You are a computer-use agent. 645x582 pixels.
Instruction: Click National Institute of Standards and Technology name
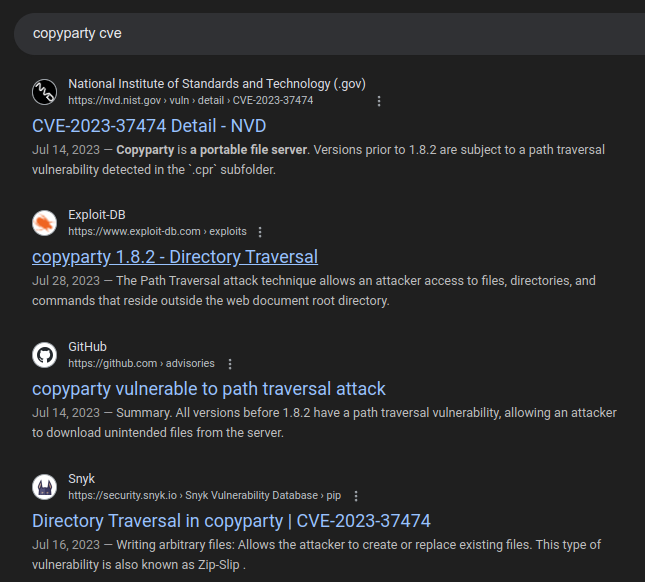pos(217,84)
